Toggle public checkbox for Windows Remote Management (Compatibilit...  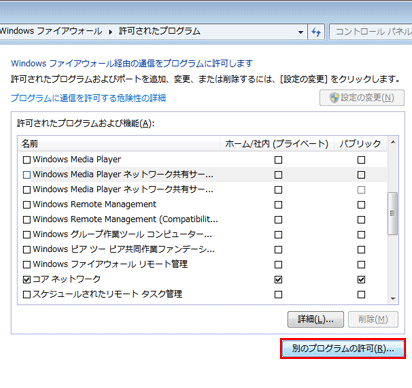tap(361, 220)
